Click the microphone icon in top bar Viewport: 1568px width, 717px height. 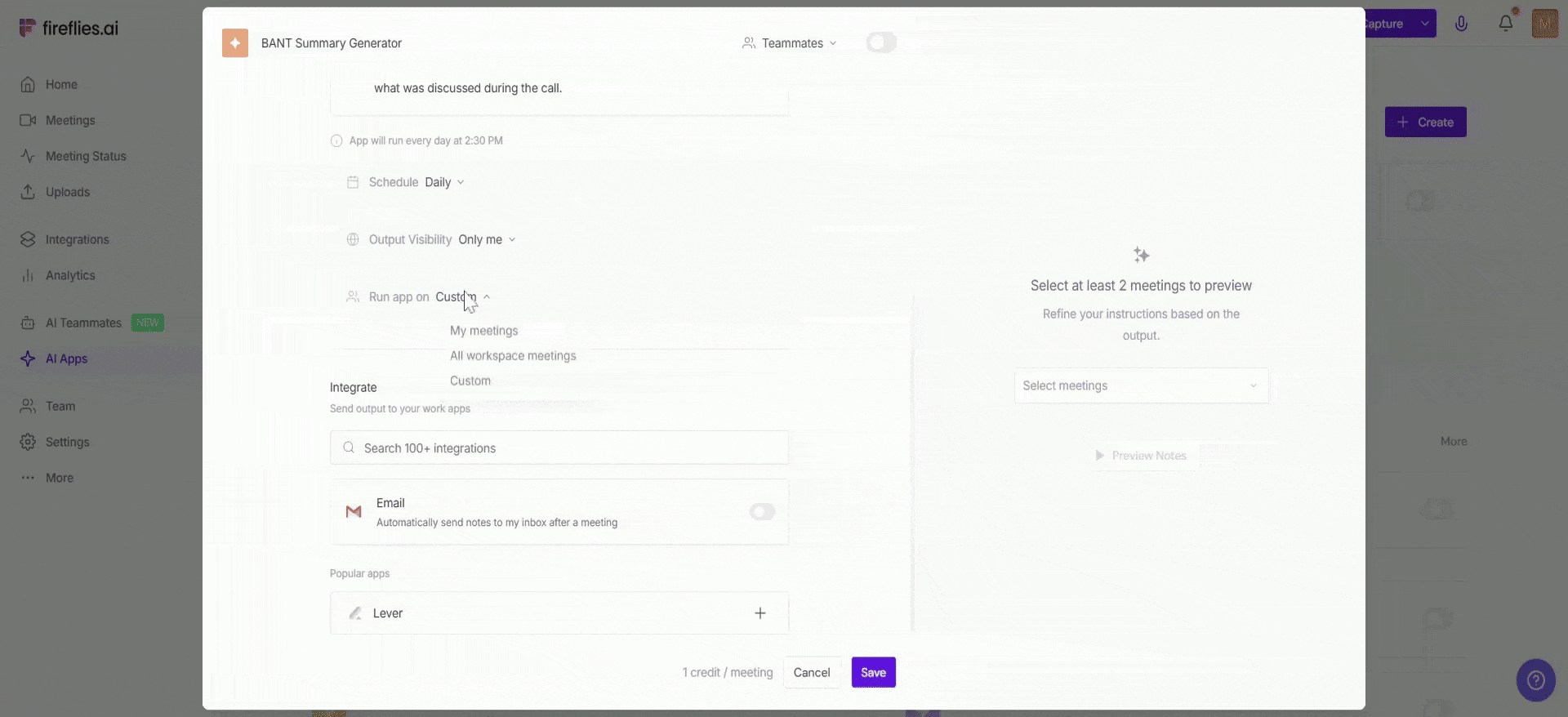(1461, 24)
